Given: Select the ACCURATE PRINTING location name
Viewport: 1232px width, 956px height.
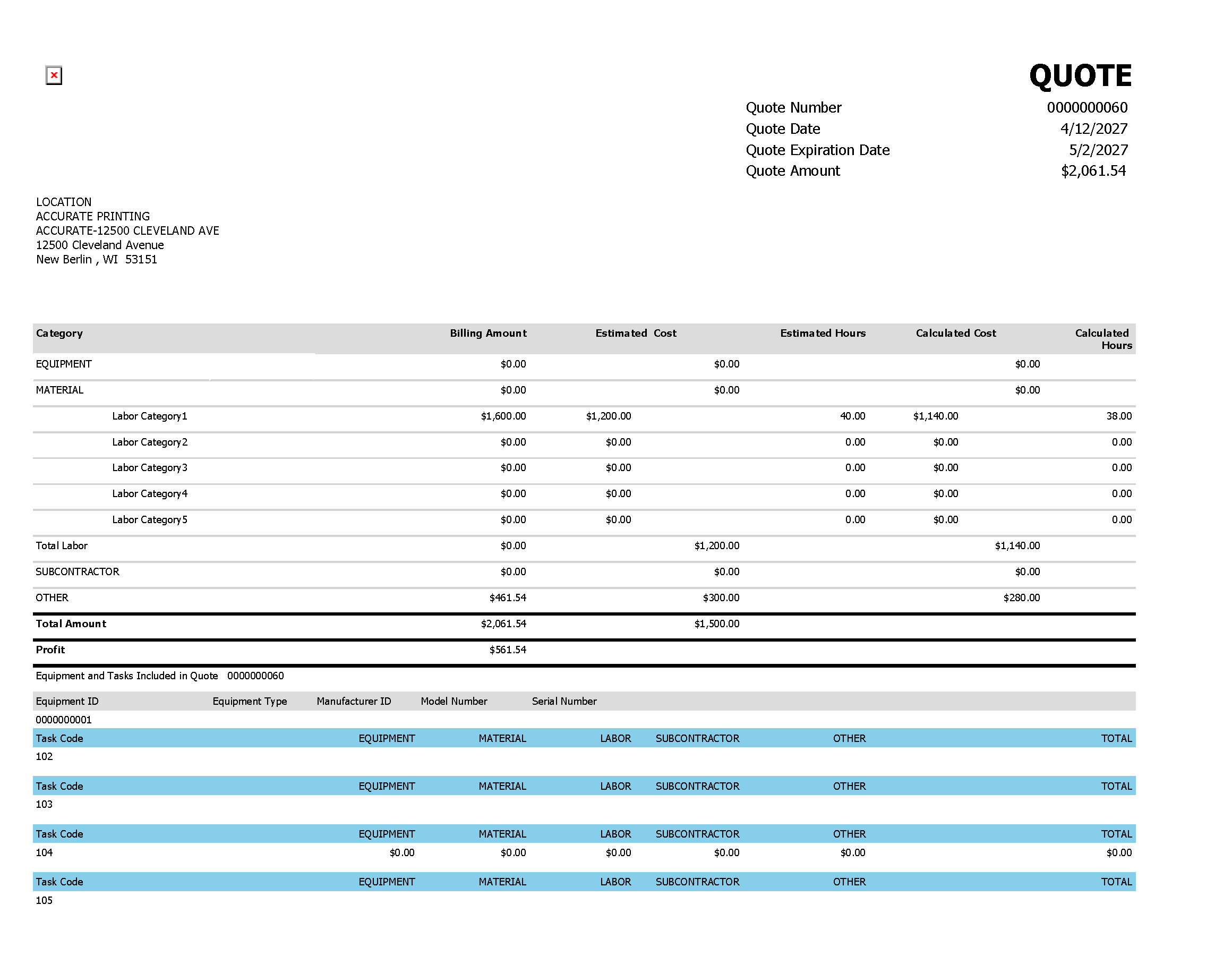Looking at the screenshot, I should click(92, 216).
